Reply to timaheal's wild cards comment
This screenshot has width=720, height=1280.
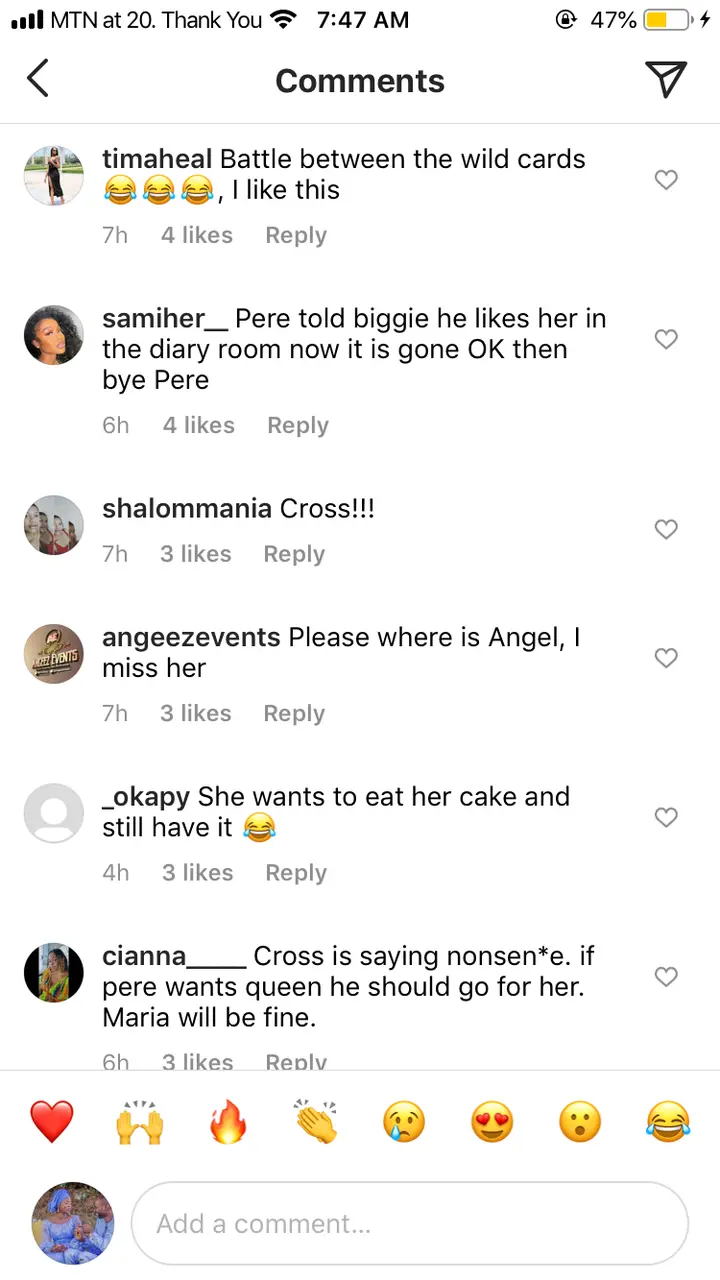(x=296, y=236)
